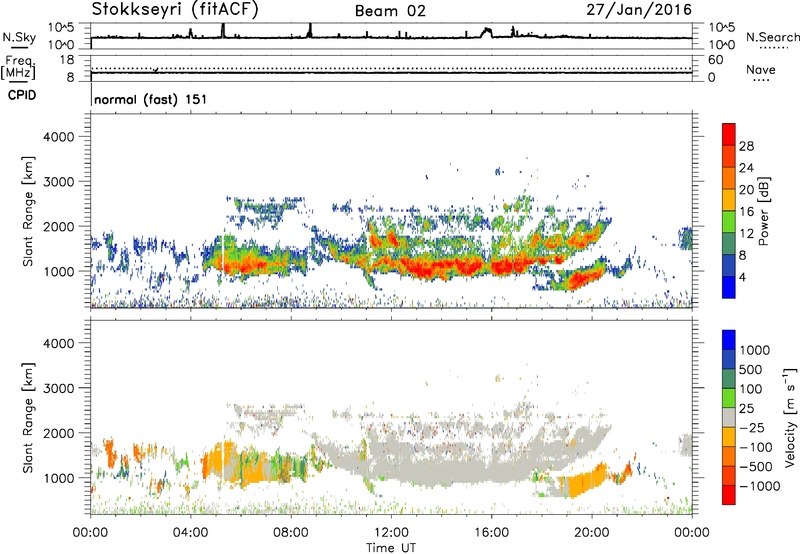
Task: Click the 'Beam 02' label
Action: (x=390, y=11)
